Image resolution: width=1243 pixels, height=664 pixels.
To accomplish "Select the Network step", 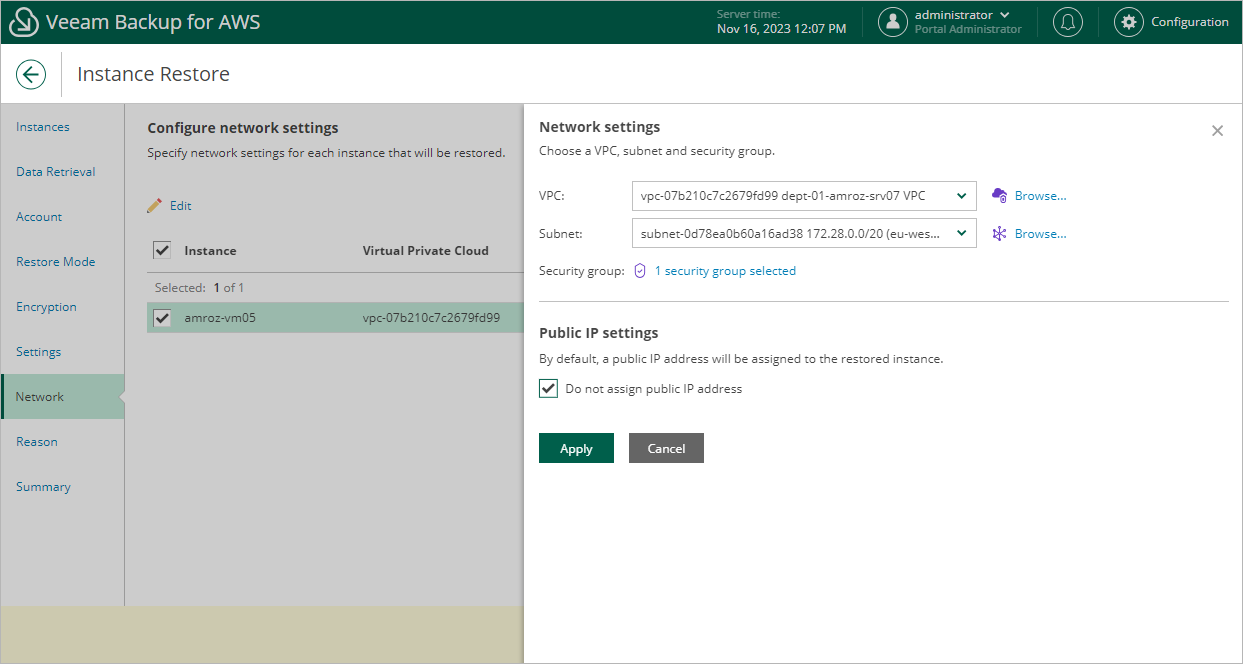I will tap(62, 397).
